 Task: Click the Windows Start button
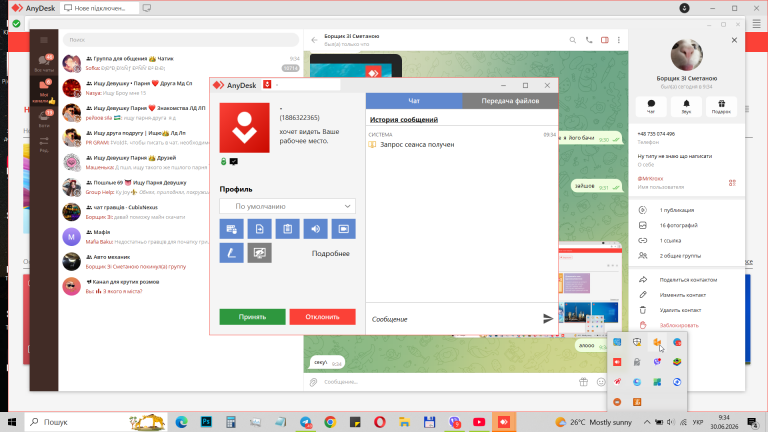pyautogui.click(x=12, y=422)
